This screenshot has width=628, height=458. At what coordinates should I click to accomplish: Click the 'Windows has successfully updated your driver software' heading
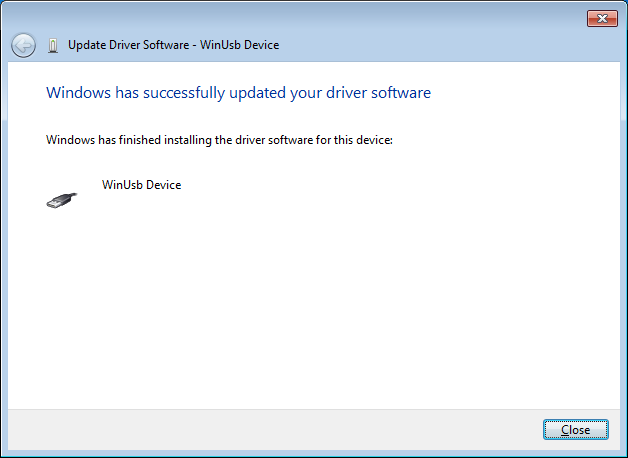click(x=238, y=92)
